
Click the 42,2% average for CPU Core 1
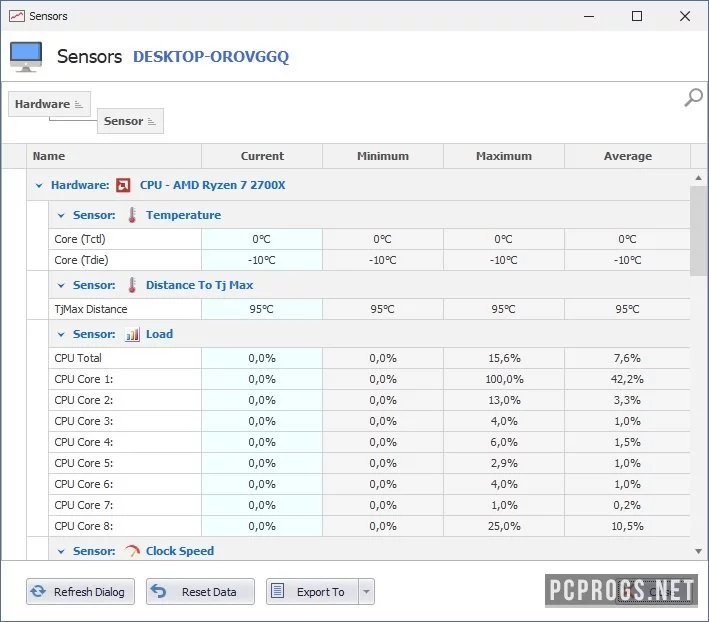click(x=627, y=379)
